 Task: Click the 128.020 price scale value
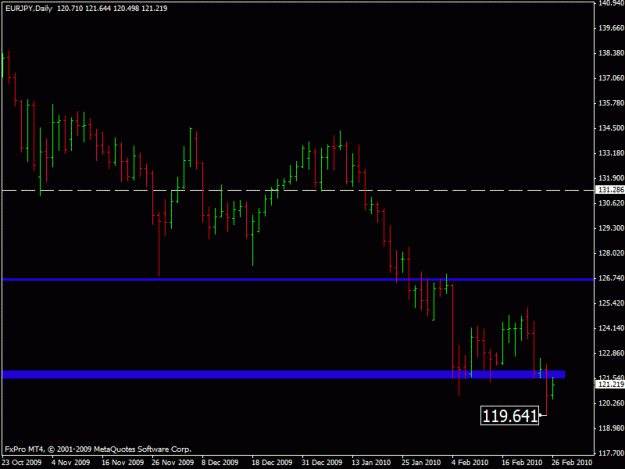611,253
